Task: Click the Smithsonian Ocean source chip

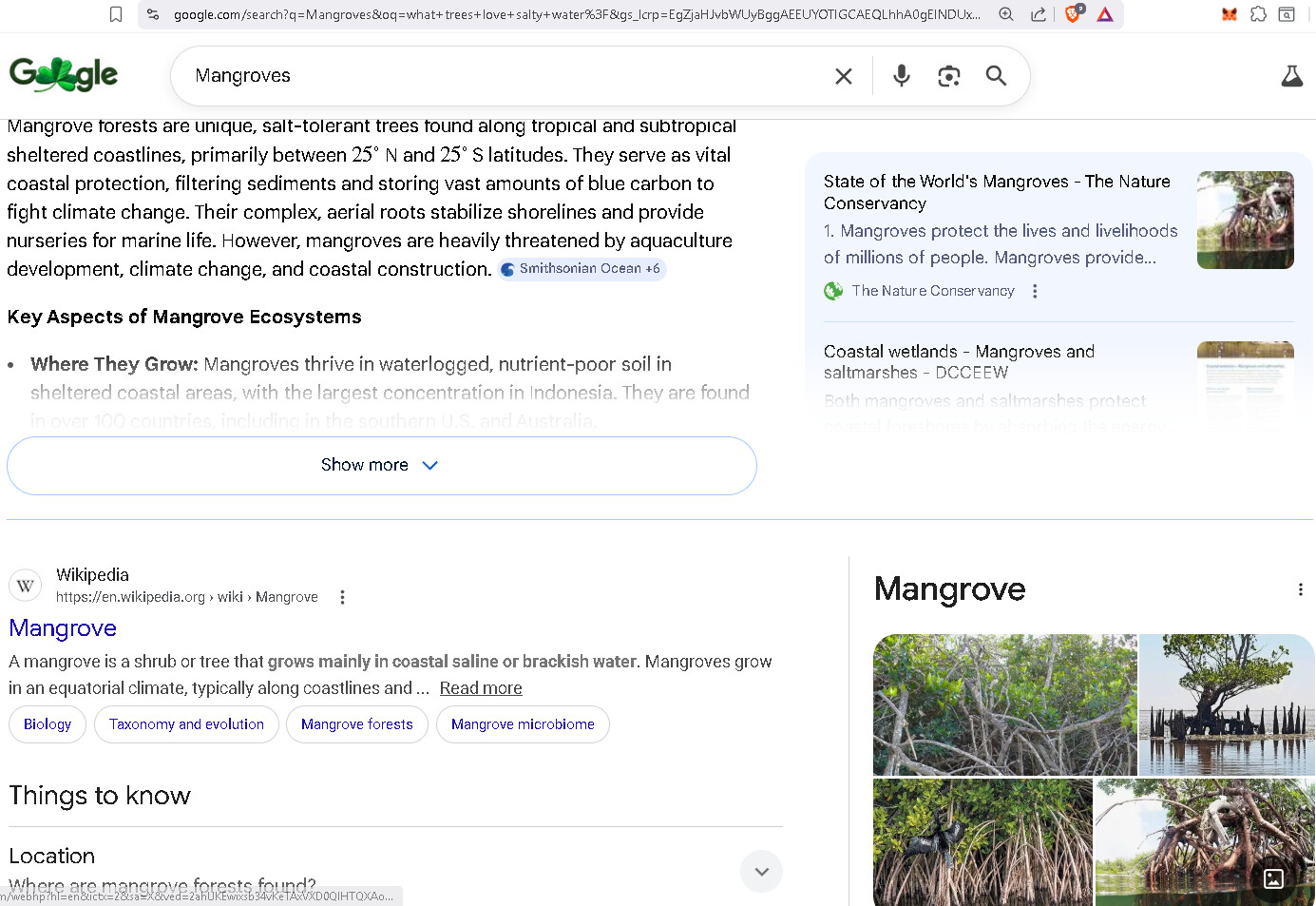Action: 582,269
